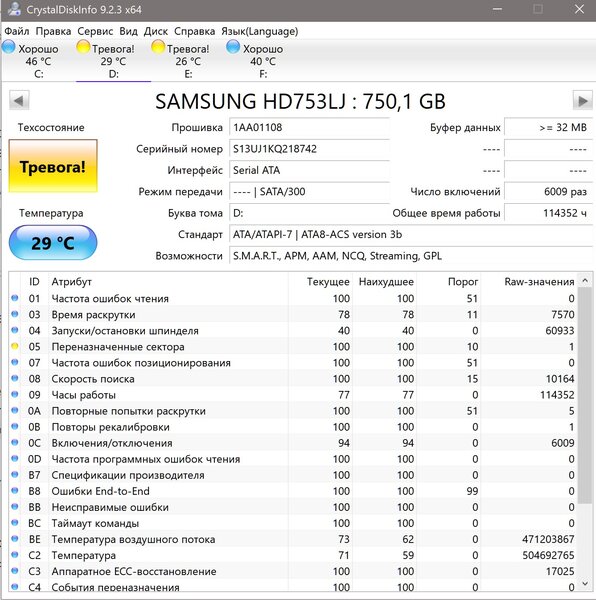
Task: Go to next disk with right arrow
Action: [583, 101]
